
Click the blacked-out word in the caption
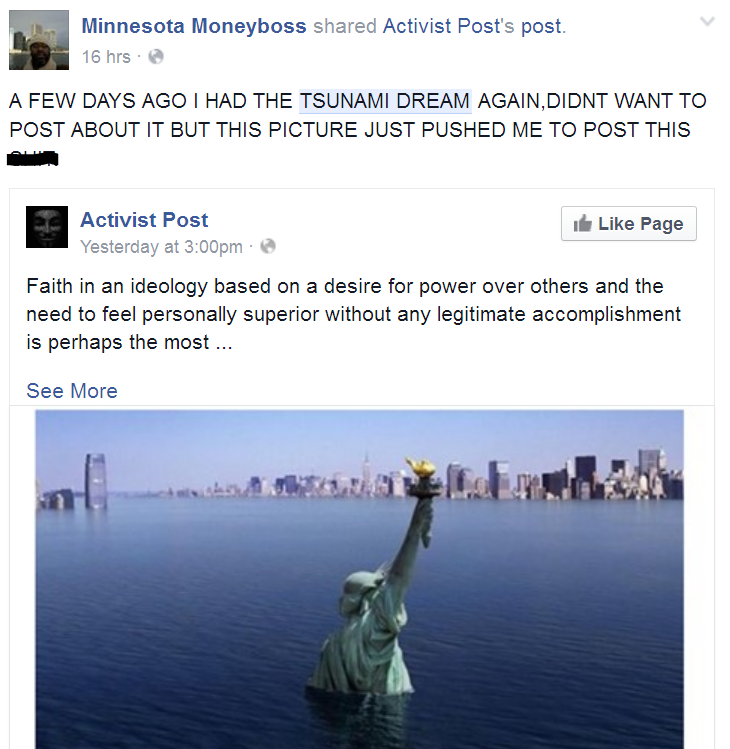click(32, 158)
